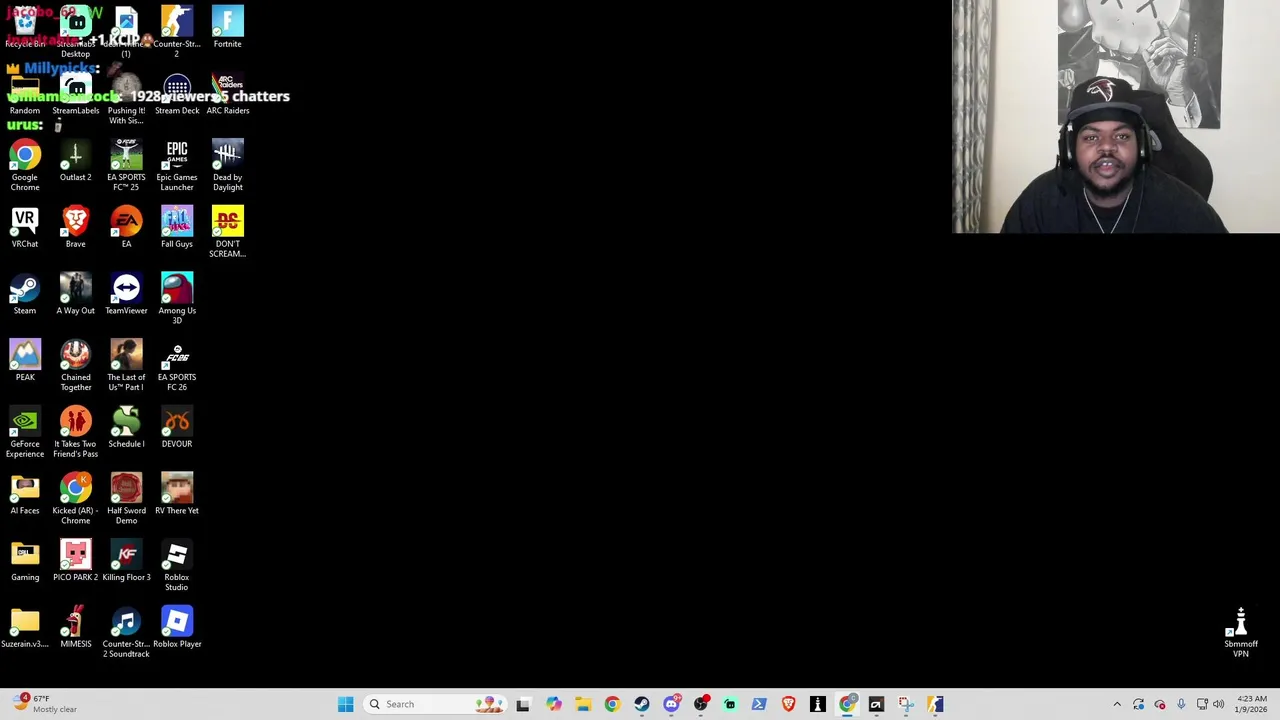Open Brave from the taskbar
The width and height of the screenshot is (1280, 720).
[788, 704]
